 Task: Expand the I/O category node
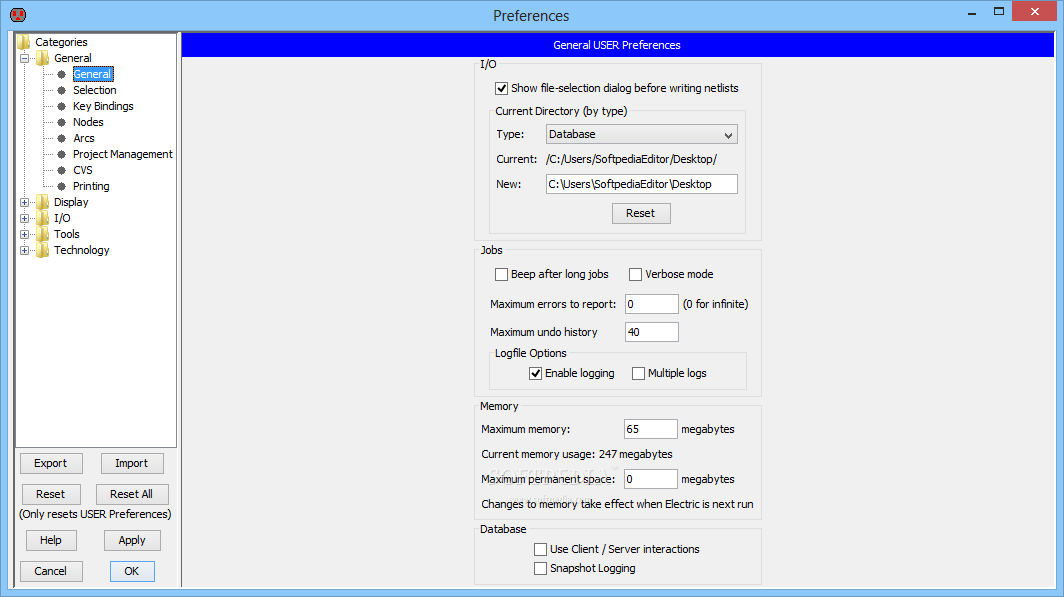pos(24,218)
